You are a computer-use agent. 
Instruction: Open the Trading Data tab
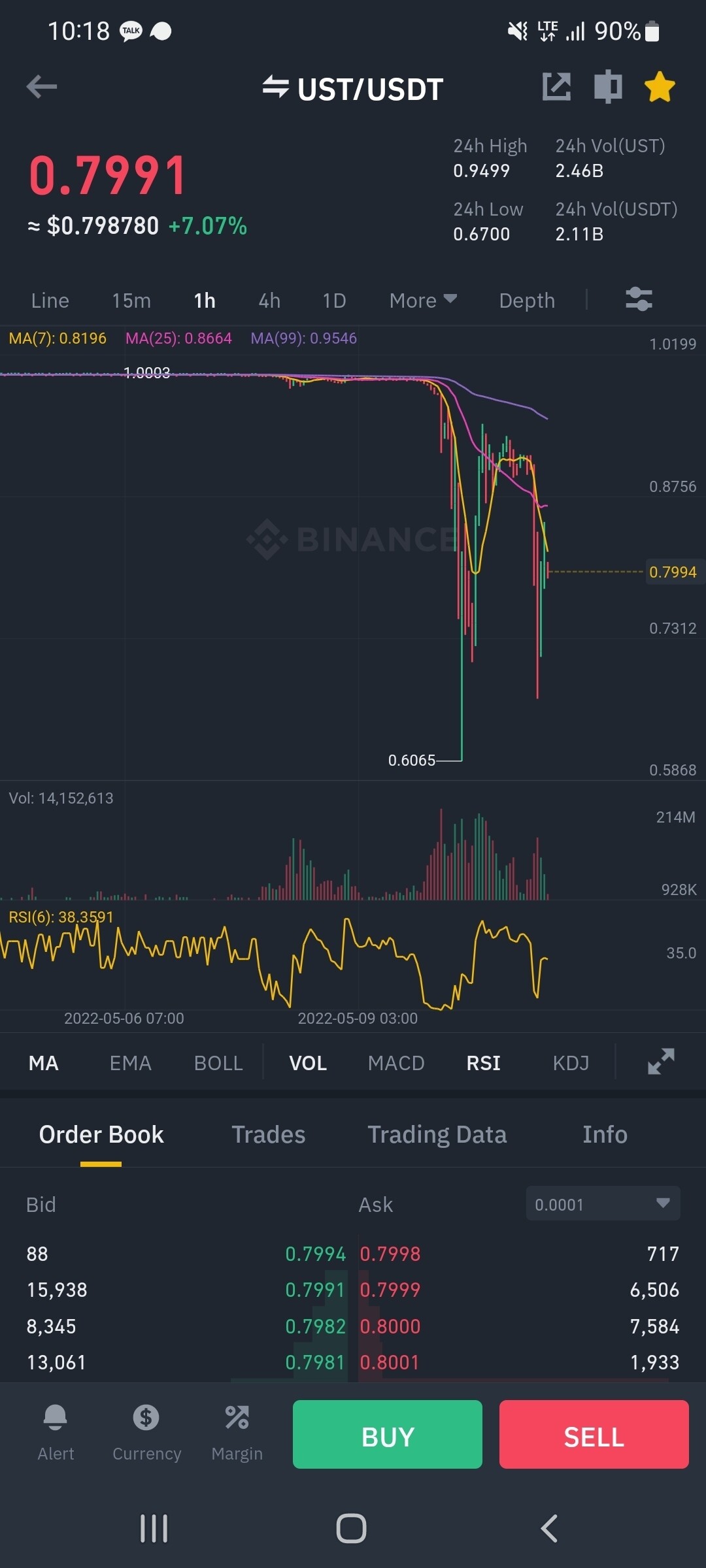[437, 1135]
